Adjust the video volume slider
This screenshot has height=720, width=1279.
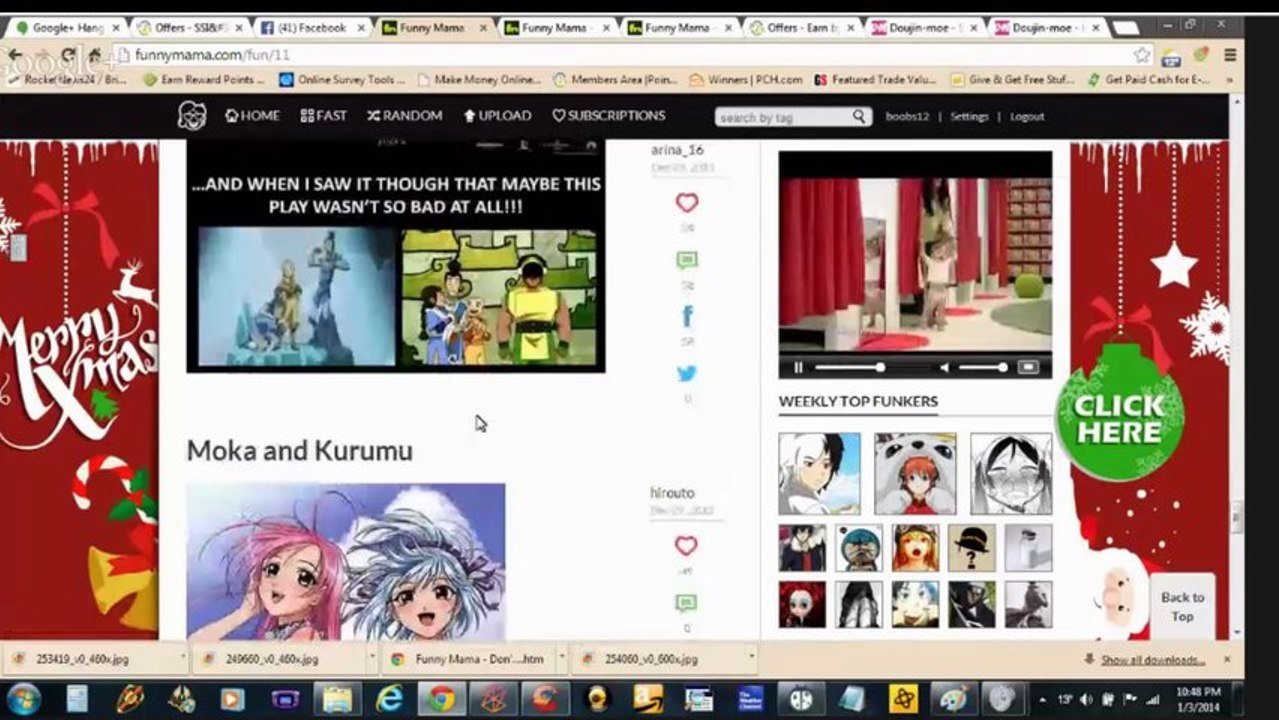click(x=982, y=368)
